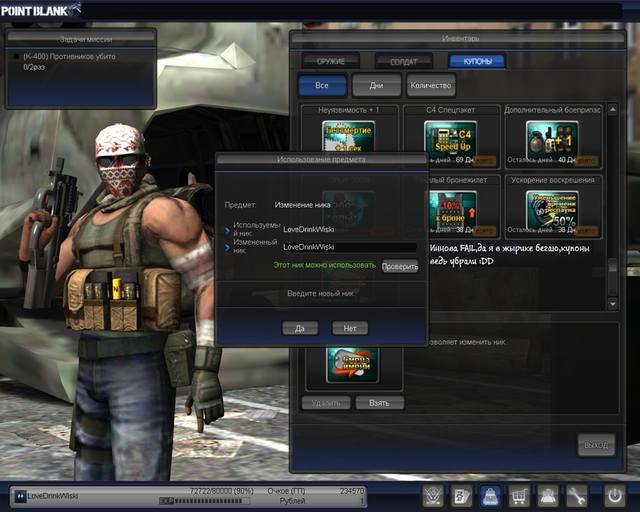Open settings wrench icon
This screenshot has height=512, width=640.
576,496
